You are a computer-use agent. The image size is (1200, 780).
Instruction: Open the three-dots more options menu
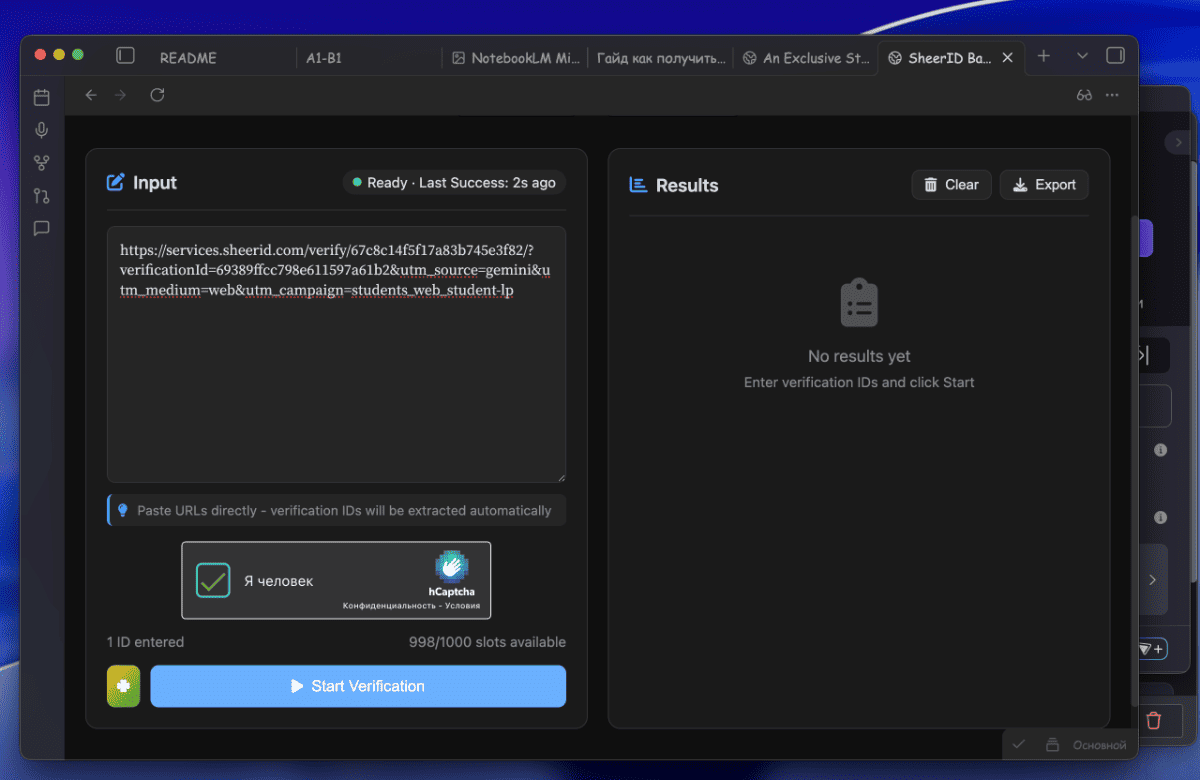coord(1113,95)
